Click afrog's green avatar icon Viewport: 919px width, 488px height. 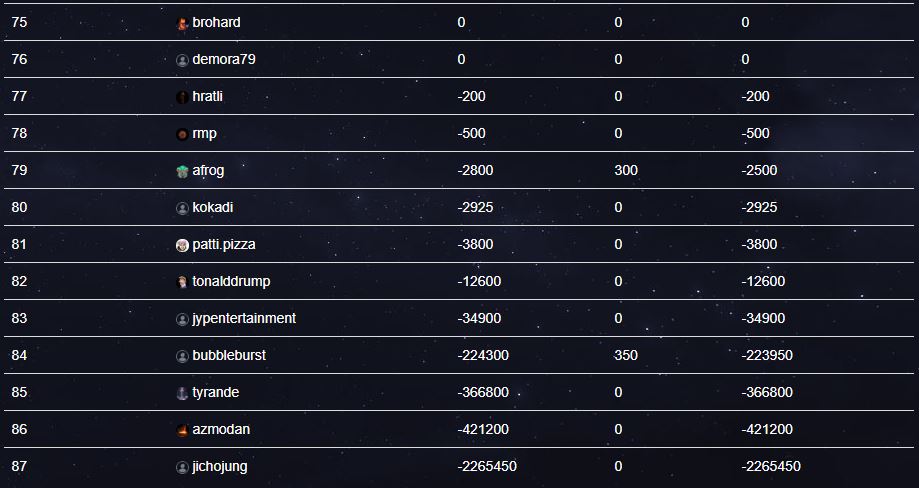point(182,171)
